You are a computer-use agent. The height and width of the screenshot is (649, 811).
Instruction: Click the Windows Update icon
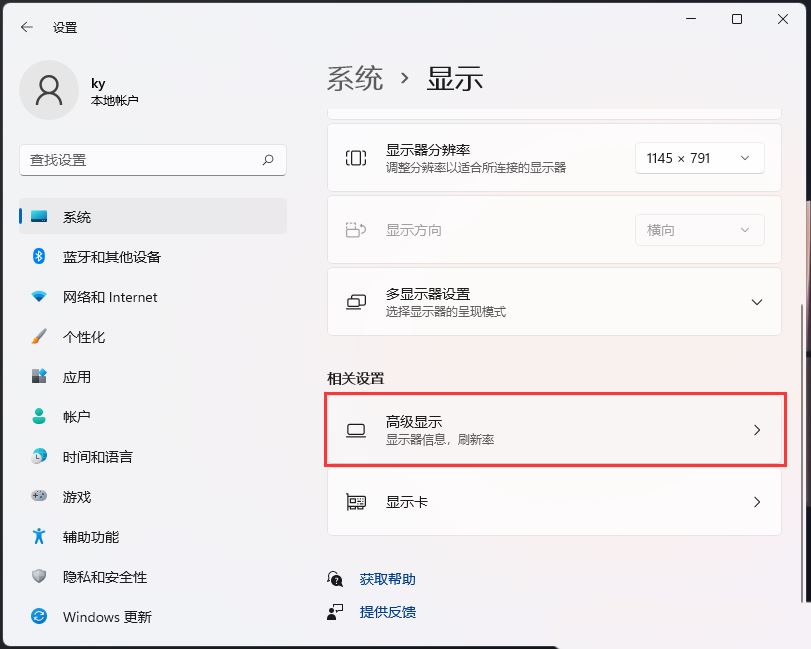coord(38,617)
